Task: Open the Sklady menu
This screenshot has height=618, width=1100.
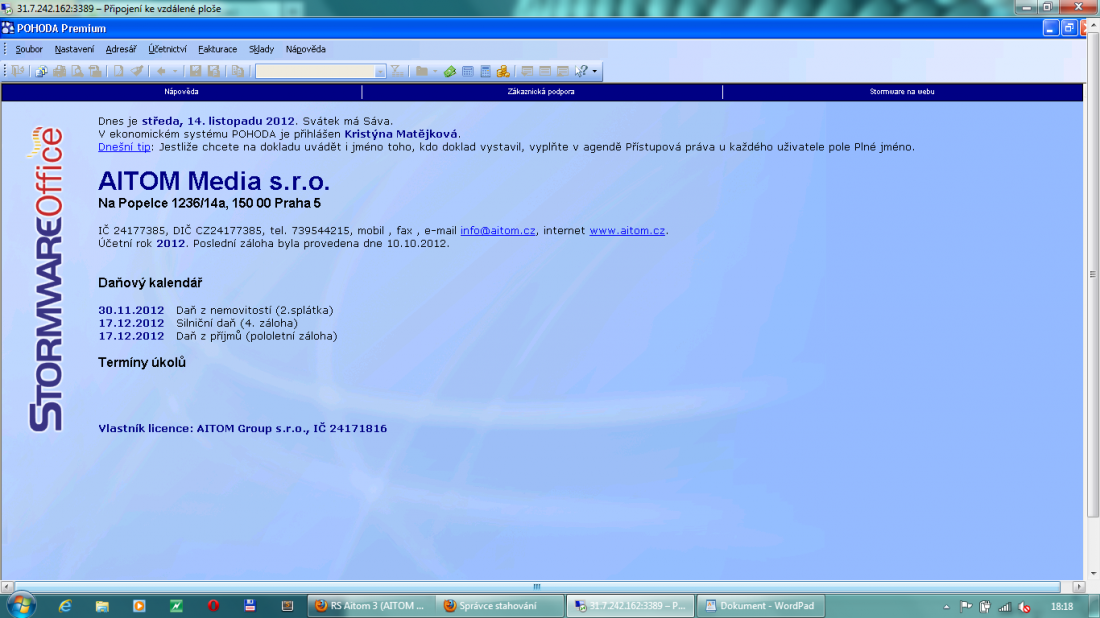Action: [261, 49]
